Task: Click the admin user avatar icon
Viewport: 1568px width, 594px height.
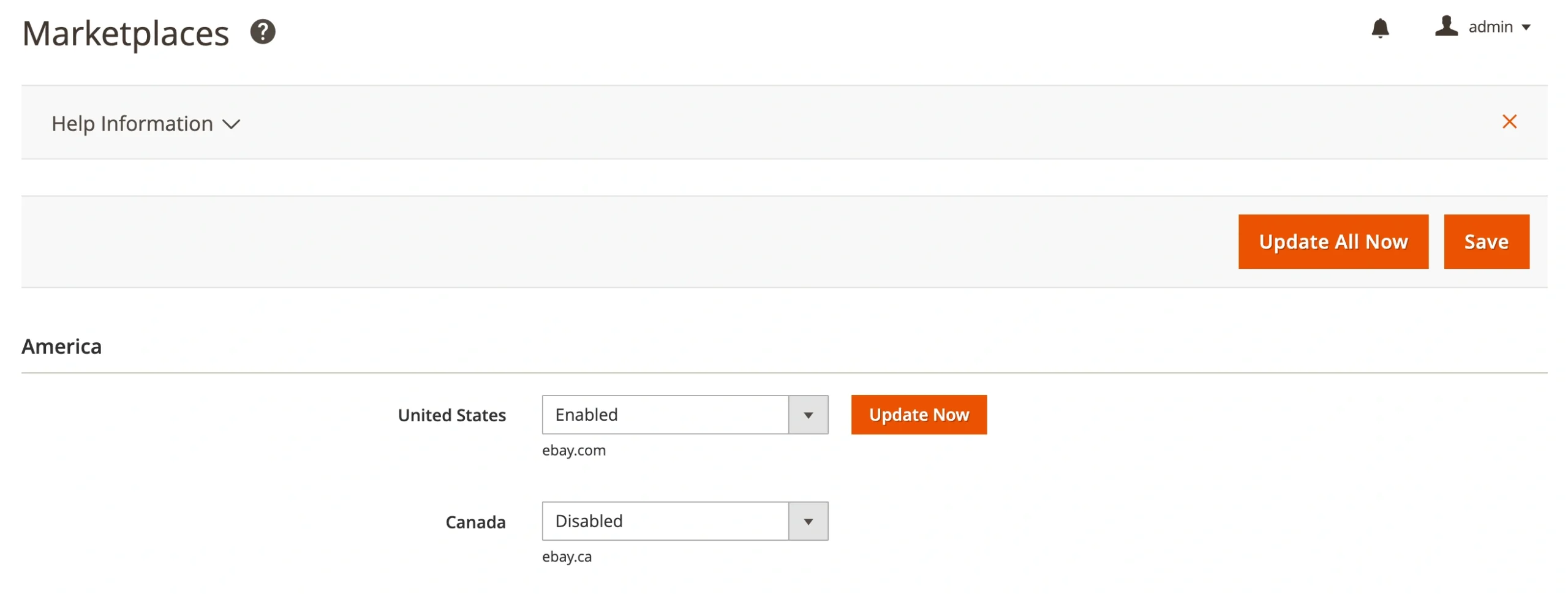Action: [1445, 26]
